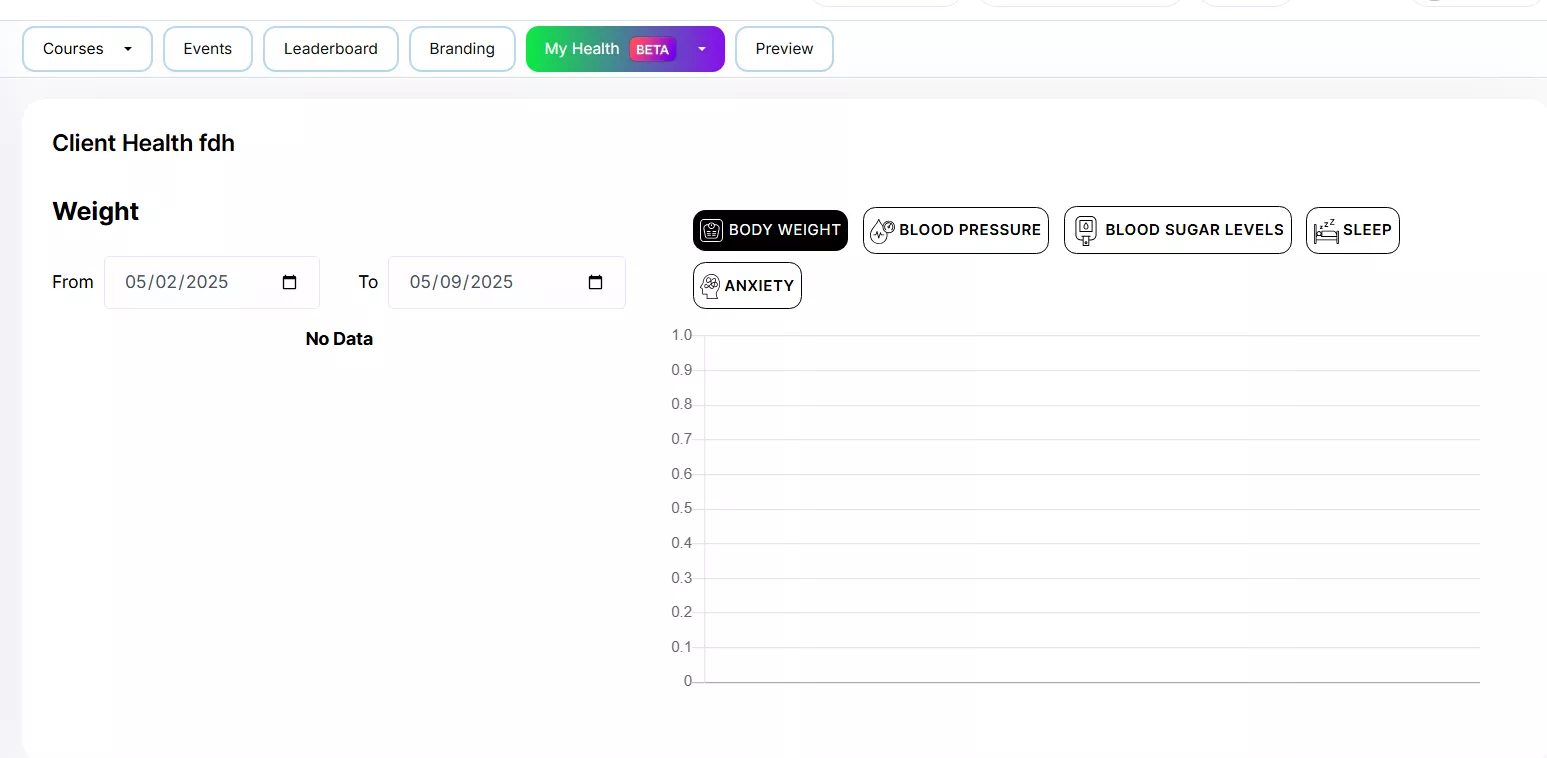This screenshot has height=758, width=1547.
Task: Switch to the Branding tab
Action: click(462, 49)
